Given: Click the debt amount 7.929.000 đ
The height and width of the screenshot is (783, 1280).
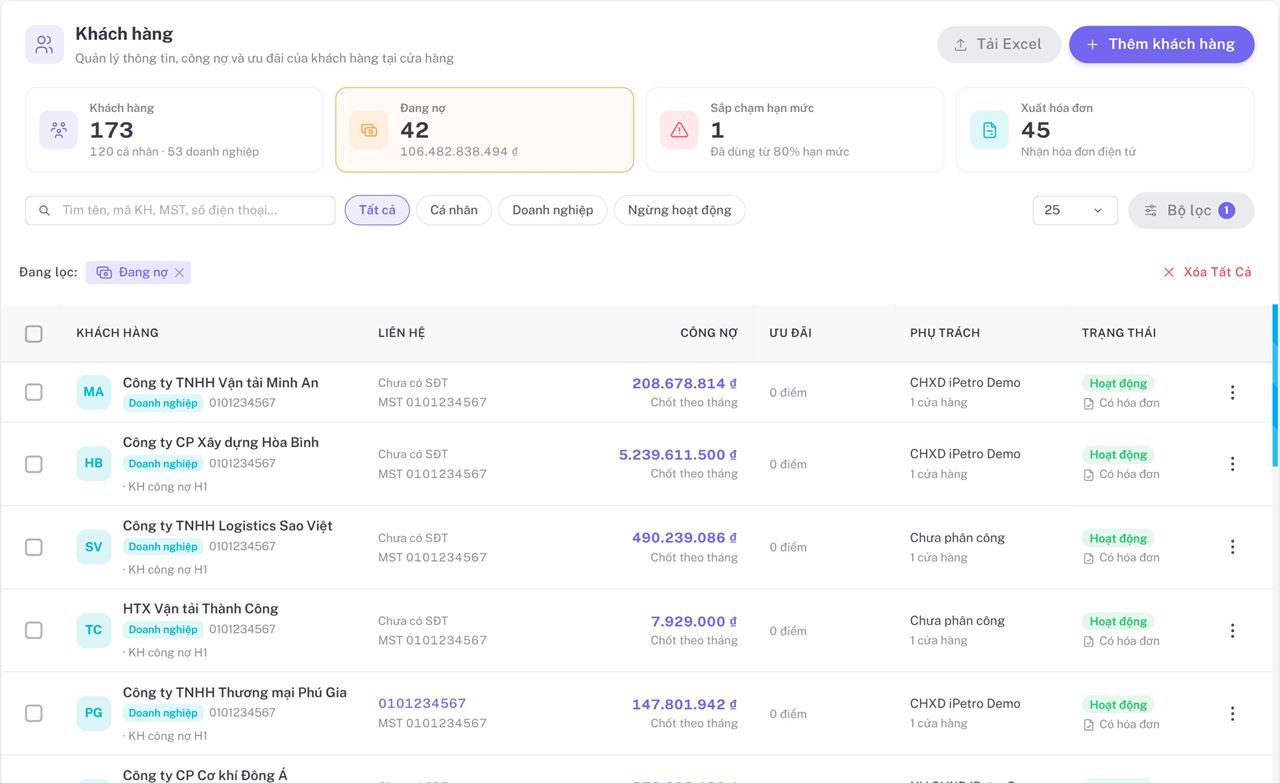Looking at the screenshot, I should 694,621.
